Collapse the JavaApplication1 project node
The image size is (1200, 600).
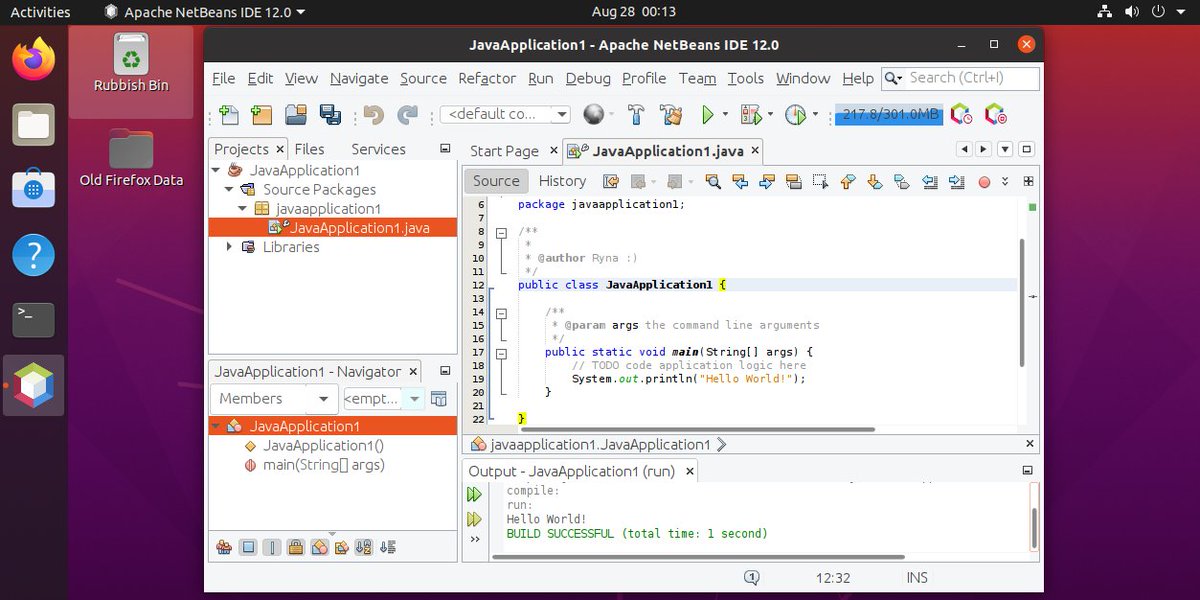[x=217, y=170]
